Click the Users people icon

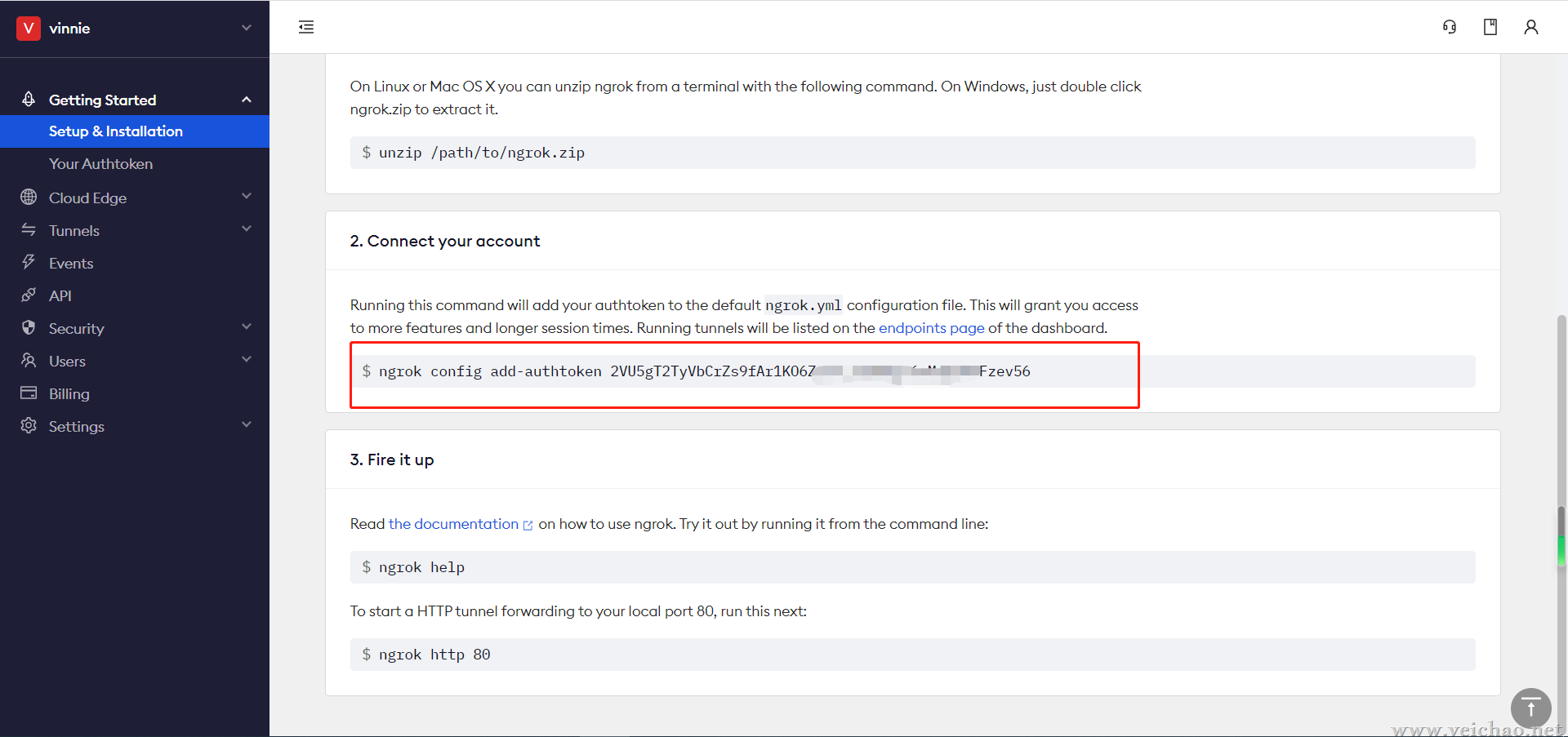coord(29,360)
